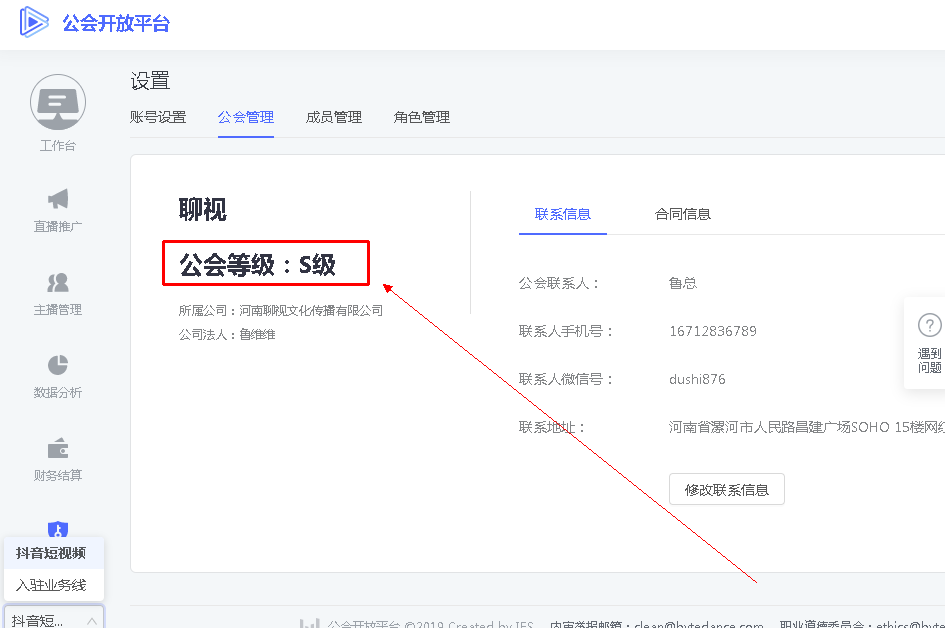This screenshot has height=628, width=945.
Task: Click the guild name 聊视
Action: (x=202, y=210)
